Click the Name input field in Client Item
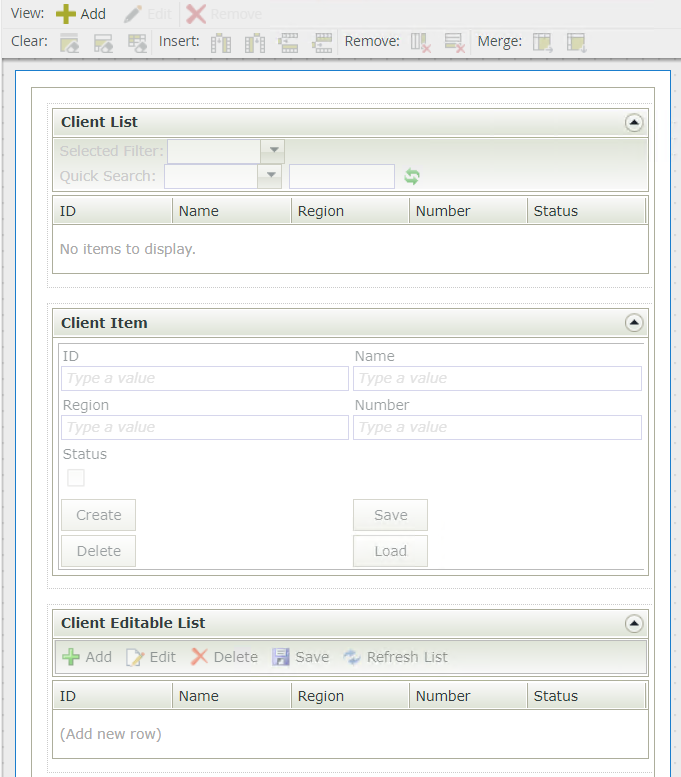This screenshot has height=777, width=681. [497, 378]
